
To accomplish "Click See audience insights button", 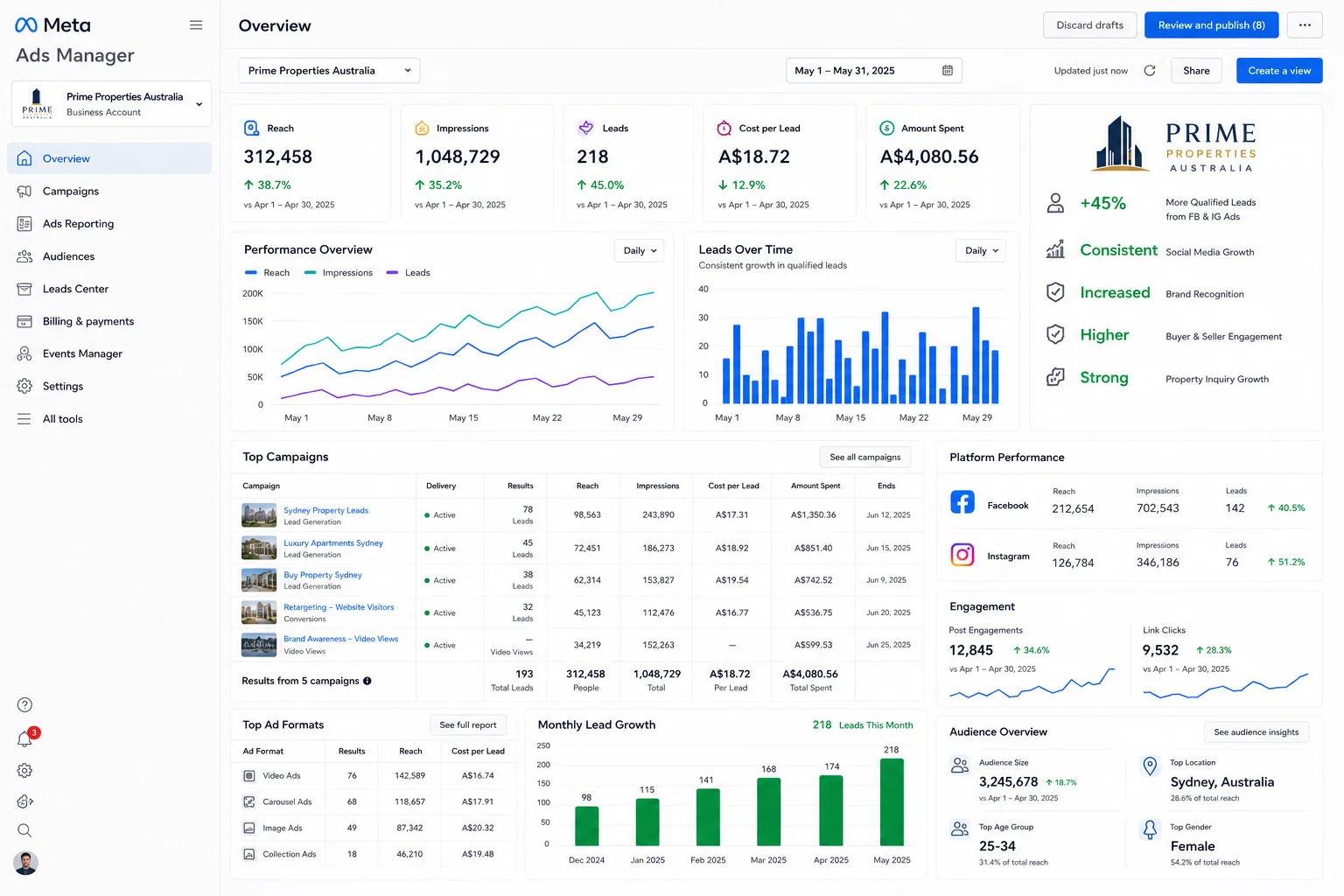I will point(1256,732).
